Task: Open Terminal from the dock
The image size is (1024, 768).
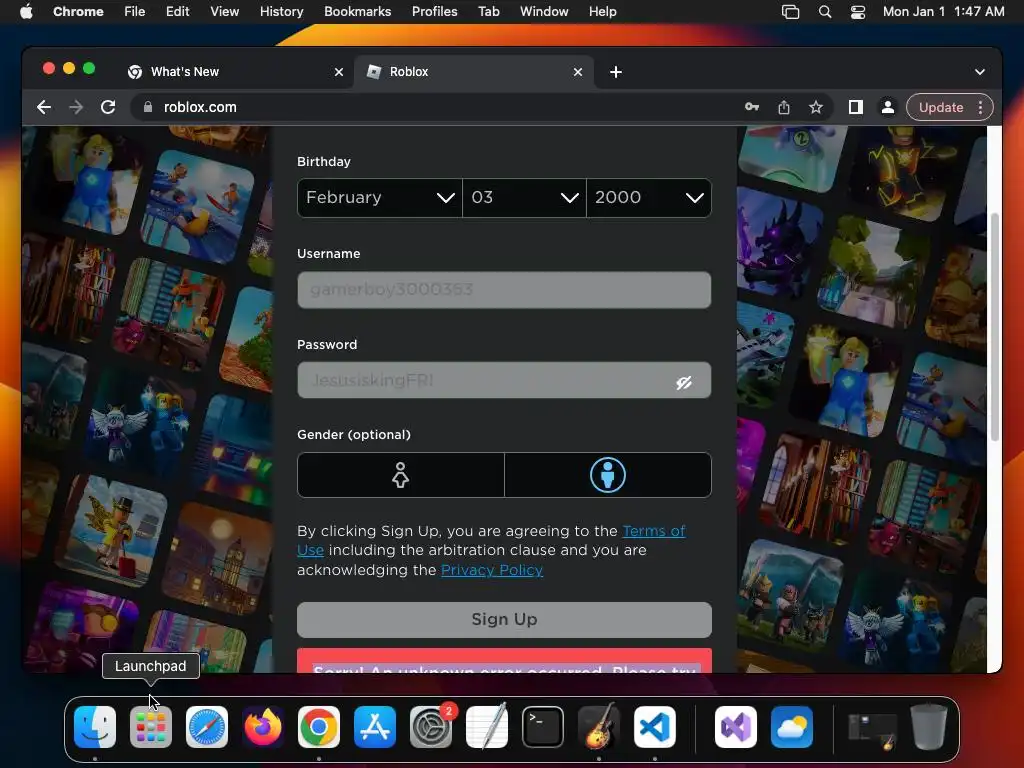Action: [543, 727]
